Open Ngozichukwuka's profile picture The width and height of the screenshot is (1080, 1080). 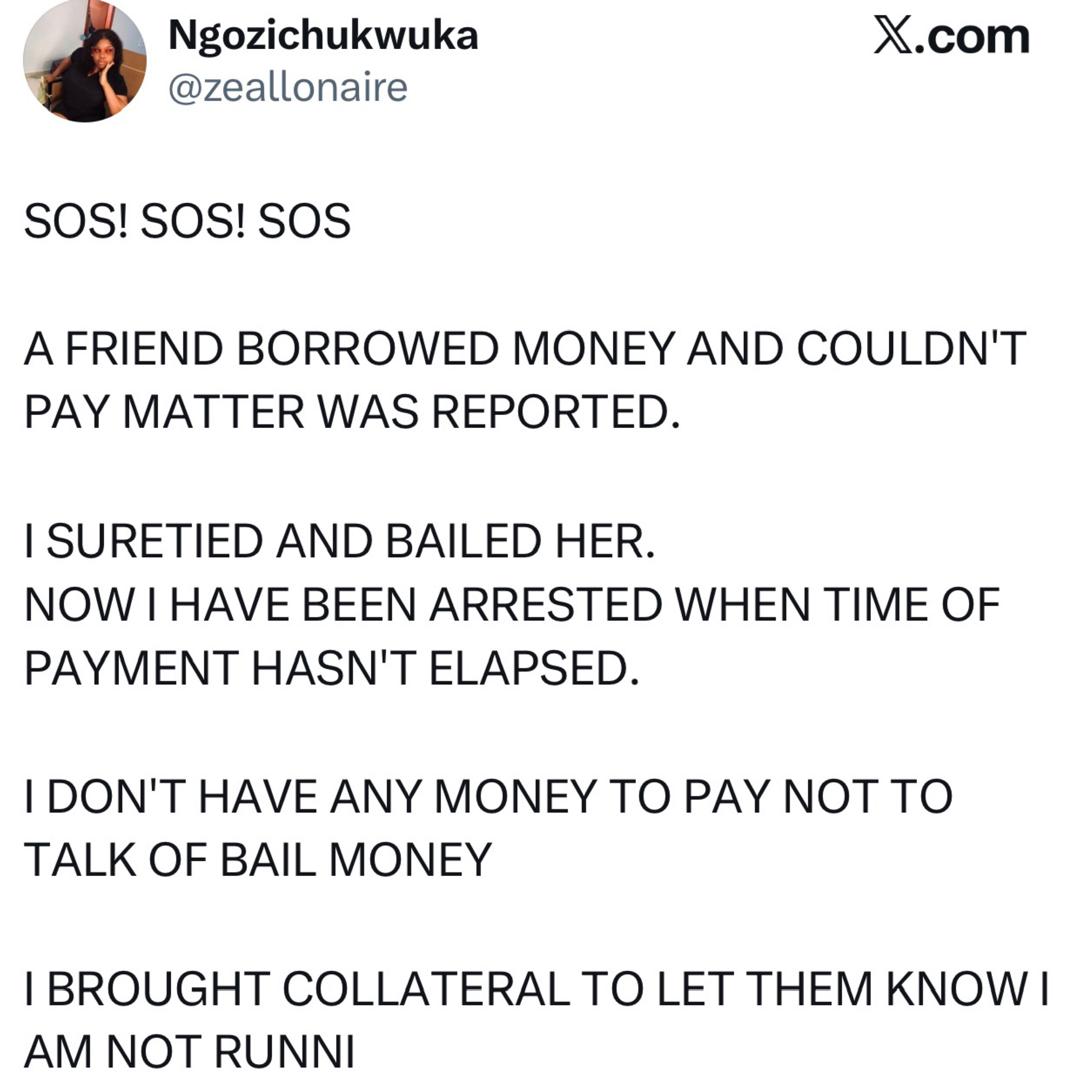point(85,63)
